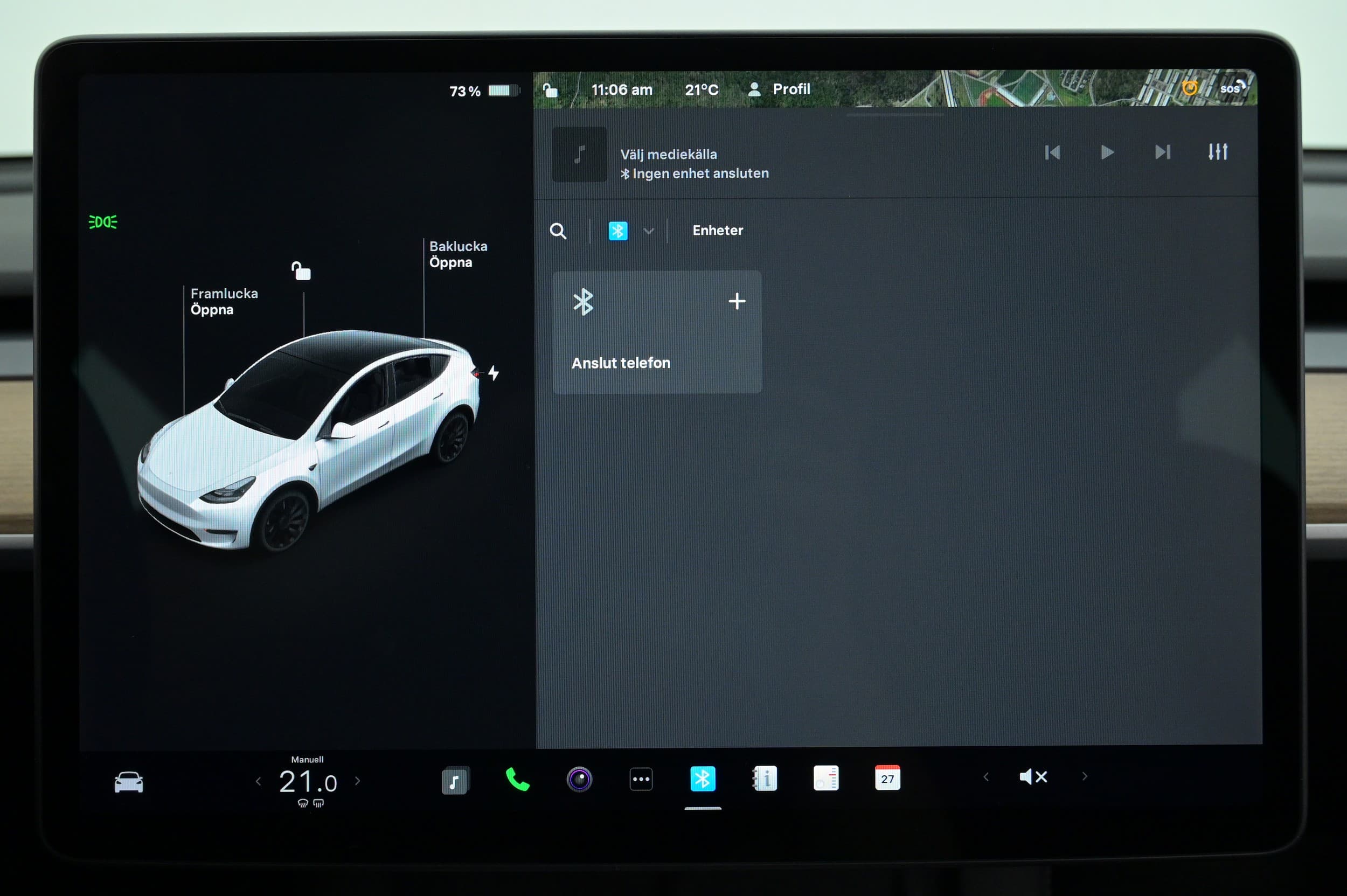This screenshot has width=1347, height=896.
Task: Raise cabin temperature with right chevron
Action: pyautogui.click(x=358, y=781)
